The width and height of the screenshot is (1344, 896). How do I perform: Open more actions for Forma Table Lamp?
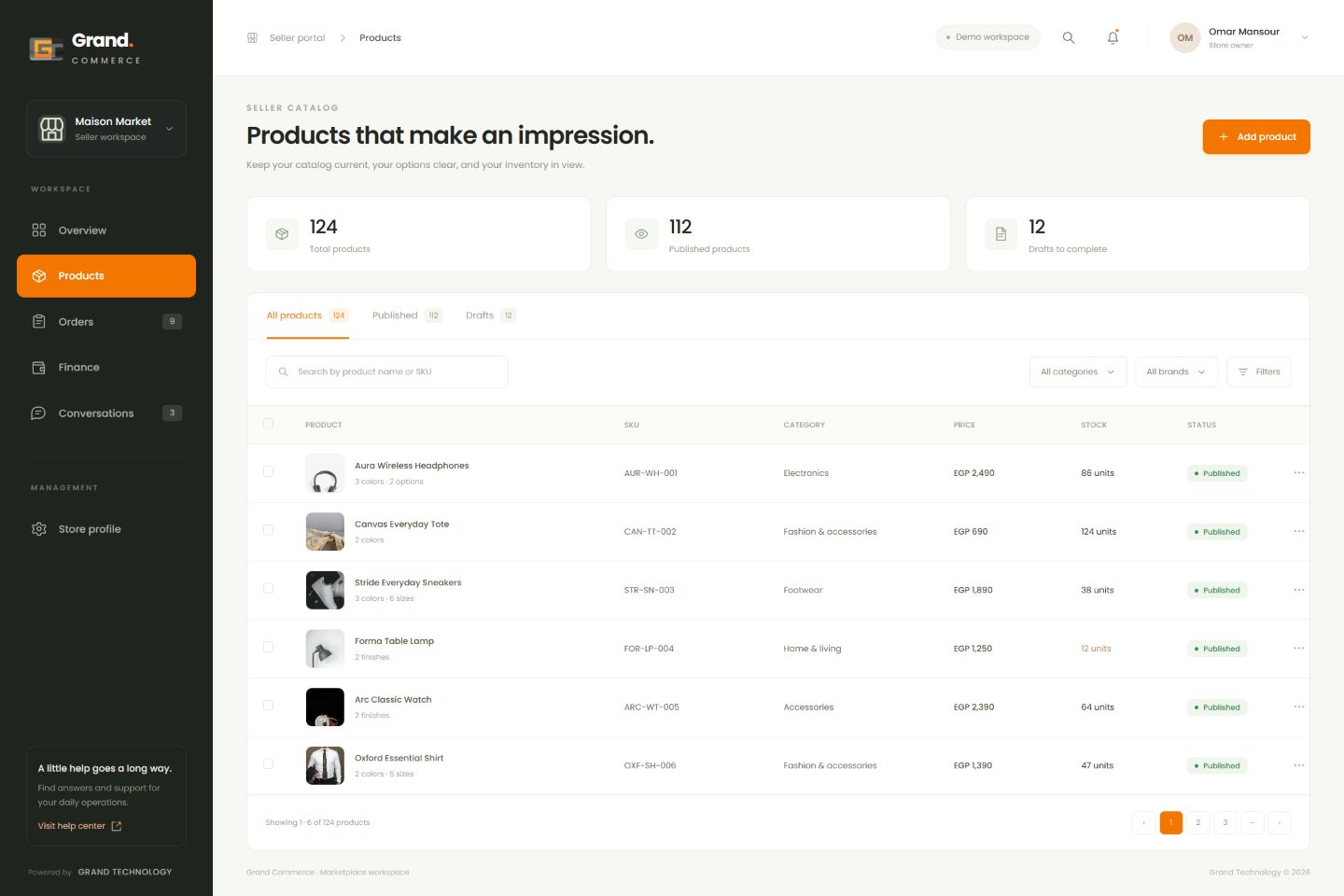pos(1299,649)
